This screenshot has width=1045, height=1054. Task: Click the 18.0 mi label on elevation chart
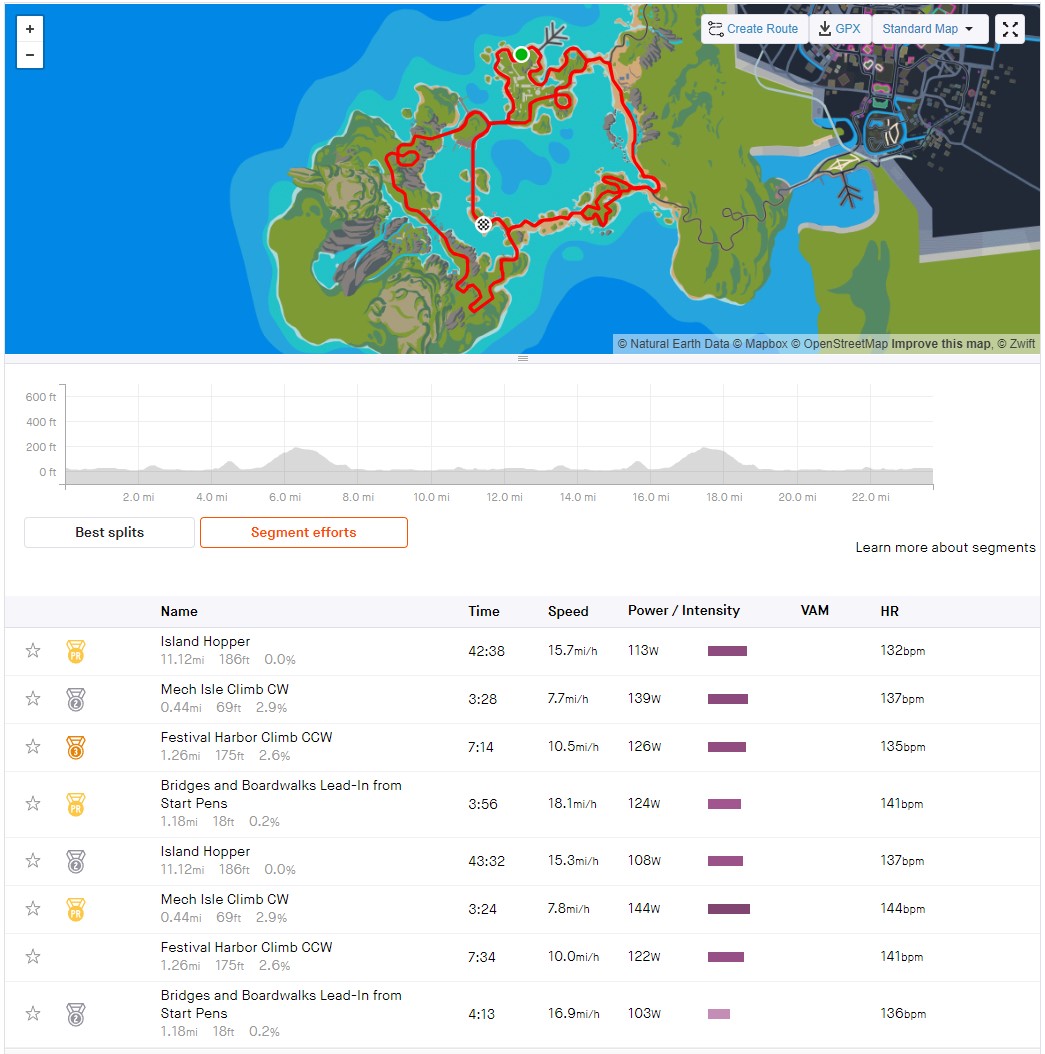(724, 497)
